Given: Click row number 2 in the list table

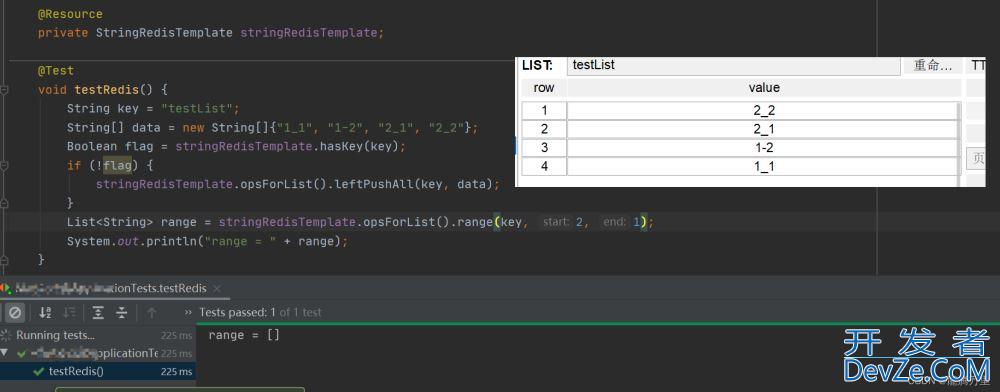Looking at the screenshot, I should coord(544,129).
